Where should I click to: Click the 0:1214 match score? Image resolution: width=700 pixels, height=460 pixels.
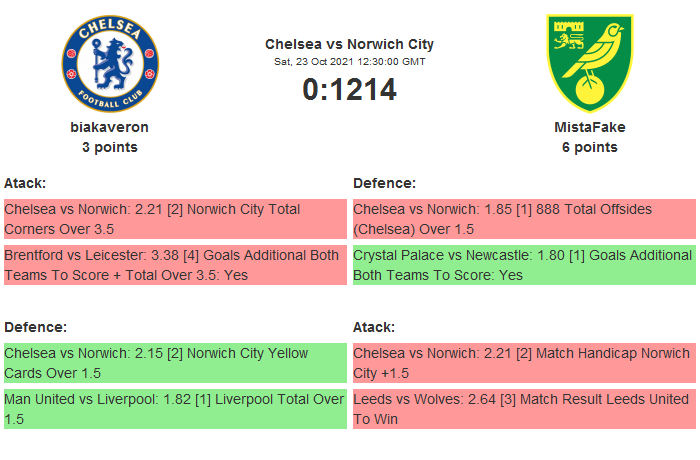click(x=349, y=90)
